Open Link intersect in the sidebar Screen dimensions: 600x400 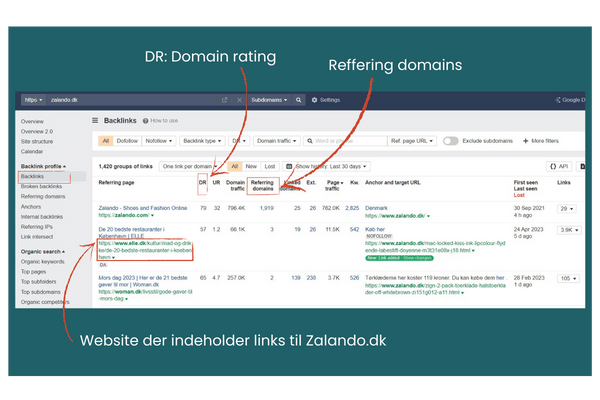(x=37, y=237)
